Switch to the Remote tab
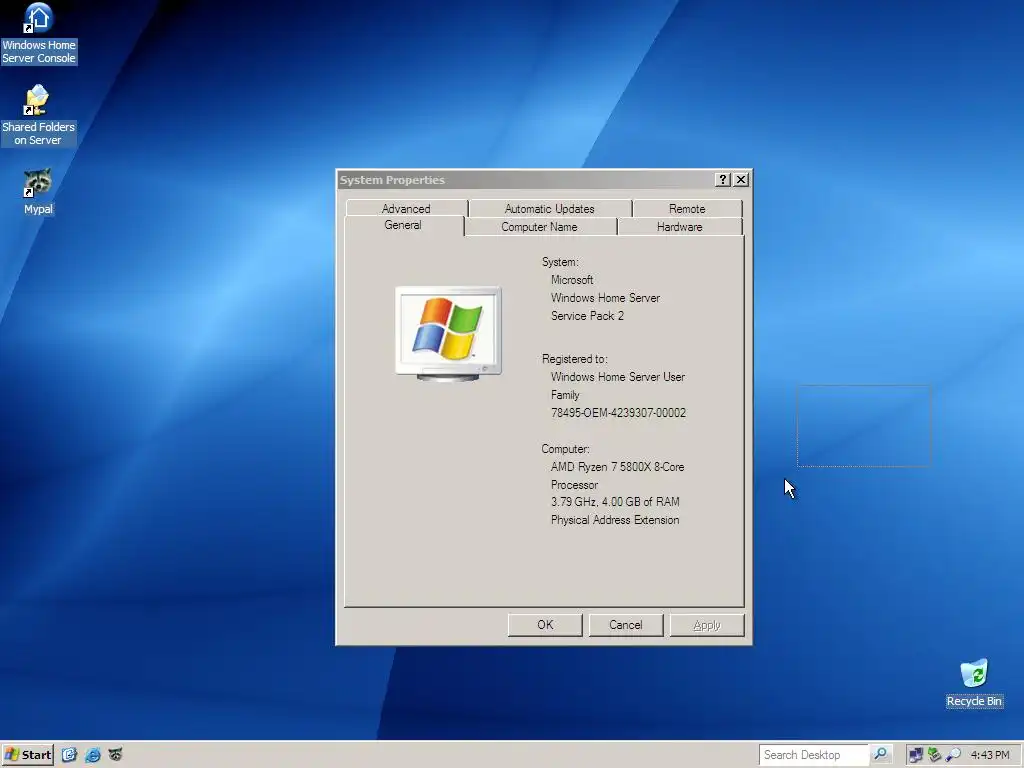Viewport: 1024px width, 768px height. 687,208
